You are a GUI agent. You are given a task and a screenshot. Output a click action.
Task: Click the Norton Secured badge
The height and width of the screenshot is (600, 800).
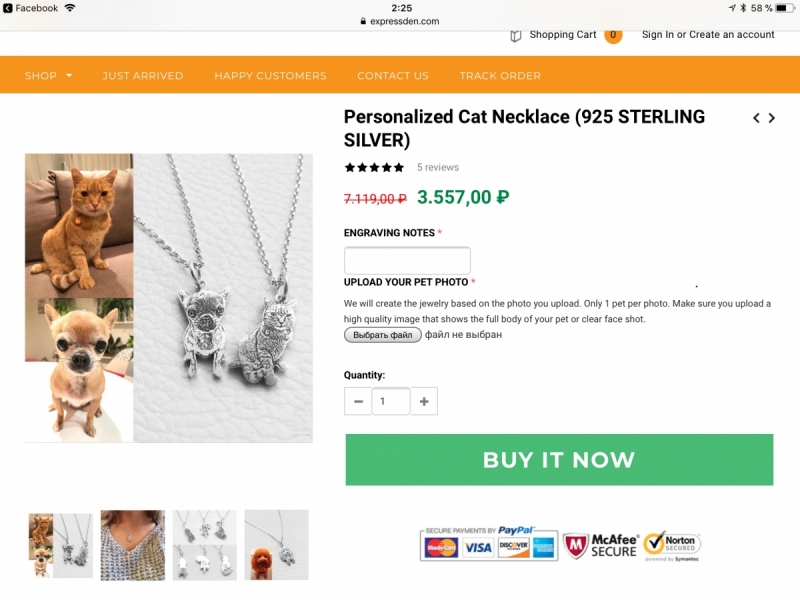(672, 545)
